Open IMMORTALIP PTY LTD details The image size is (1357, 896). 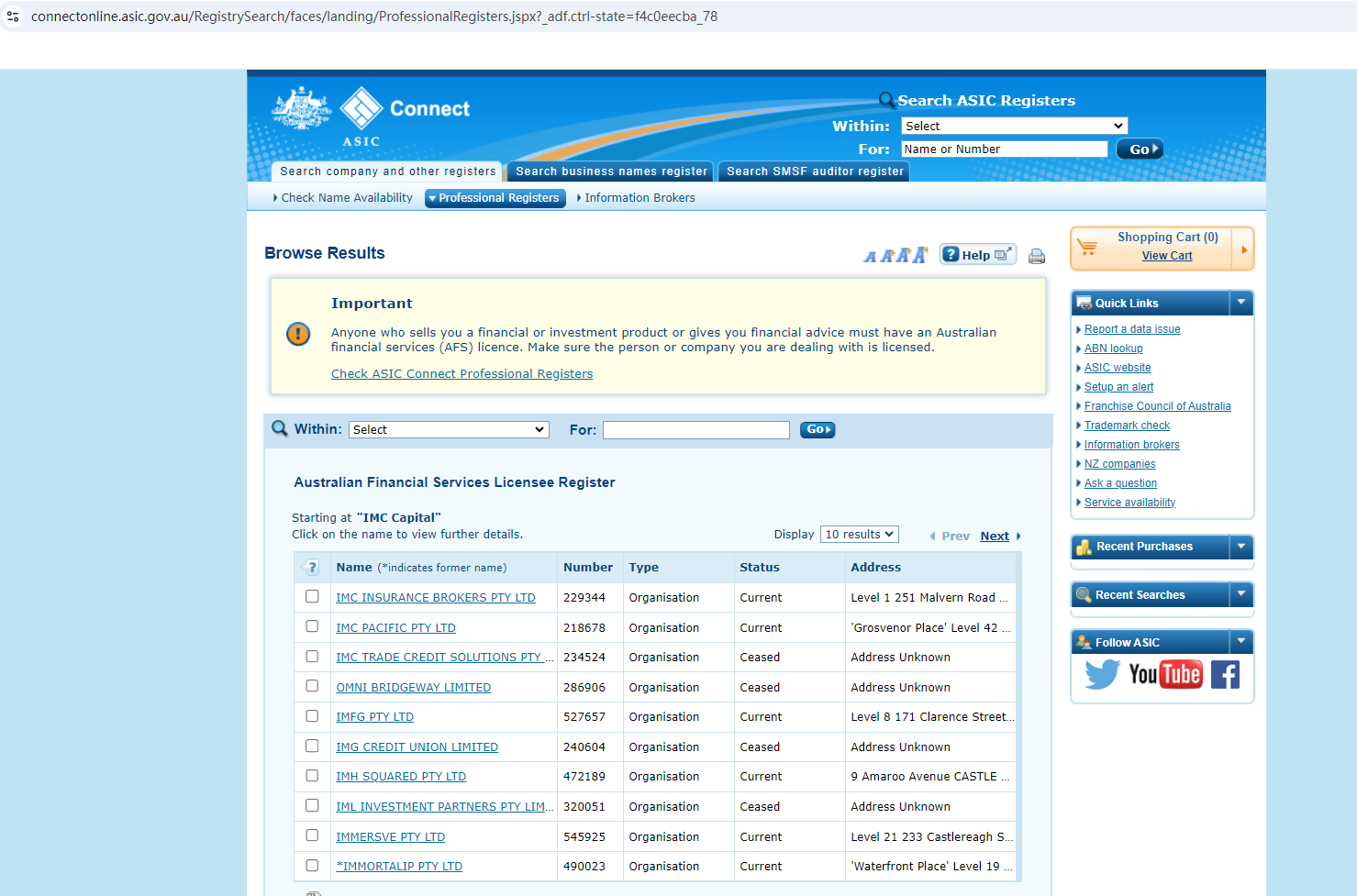point(399,867)
